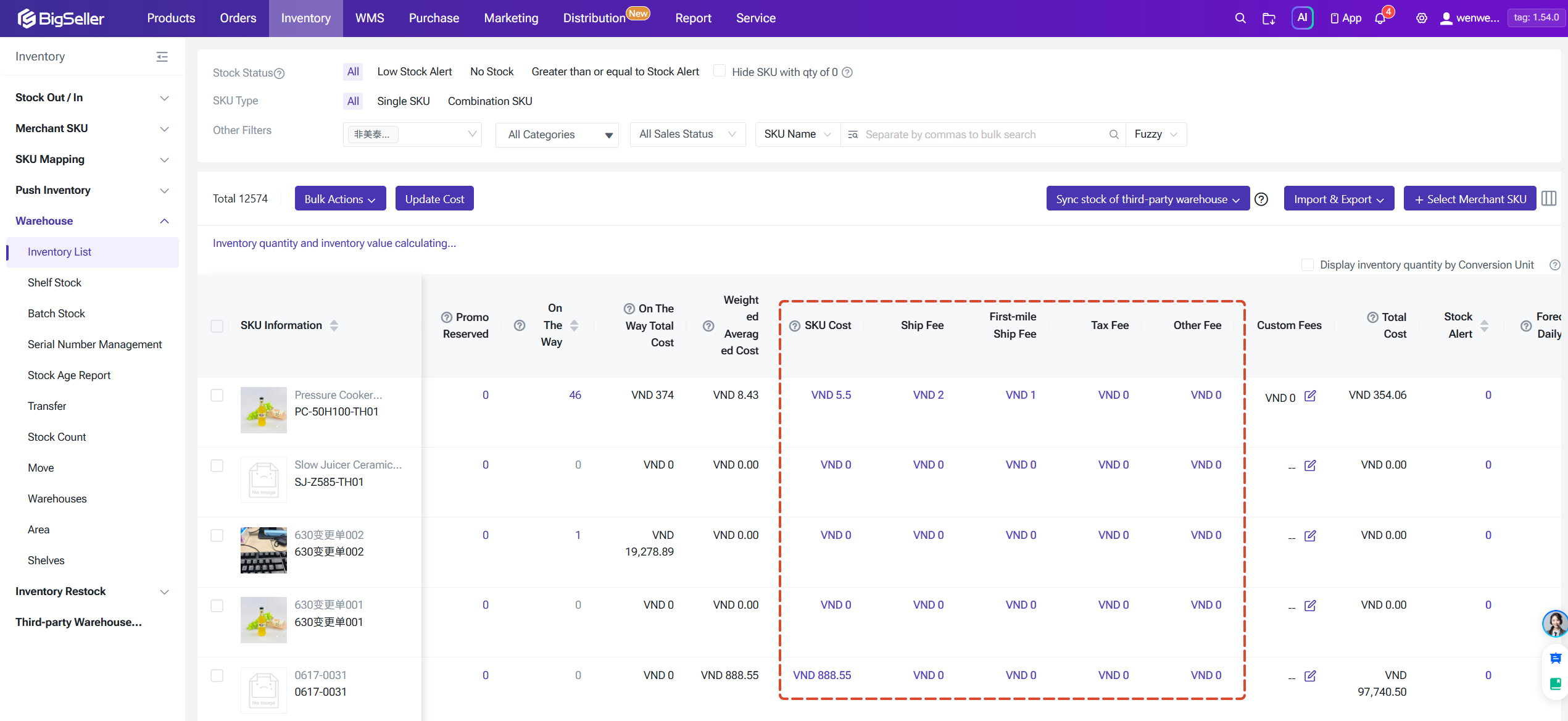Viewport: 1568px width, 721px height.
Task: Open the All Categories dropdown
Action: [x=557, y=135]
